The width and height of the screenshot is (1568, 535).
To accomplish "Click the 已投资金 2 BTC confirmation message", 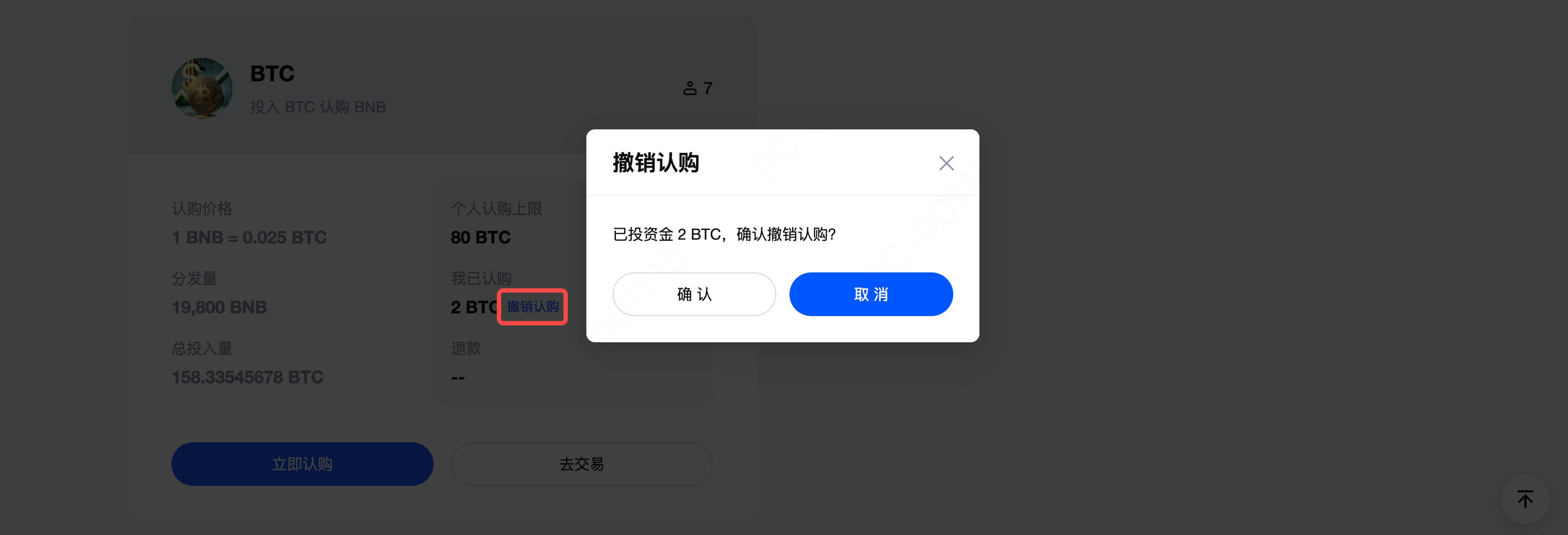I will [x=724, y=234].
